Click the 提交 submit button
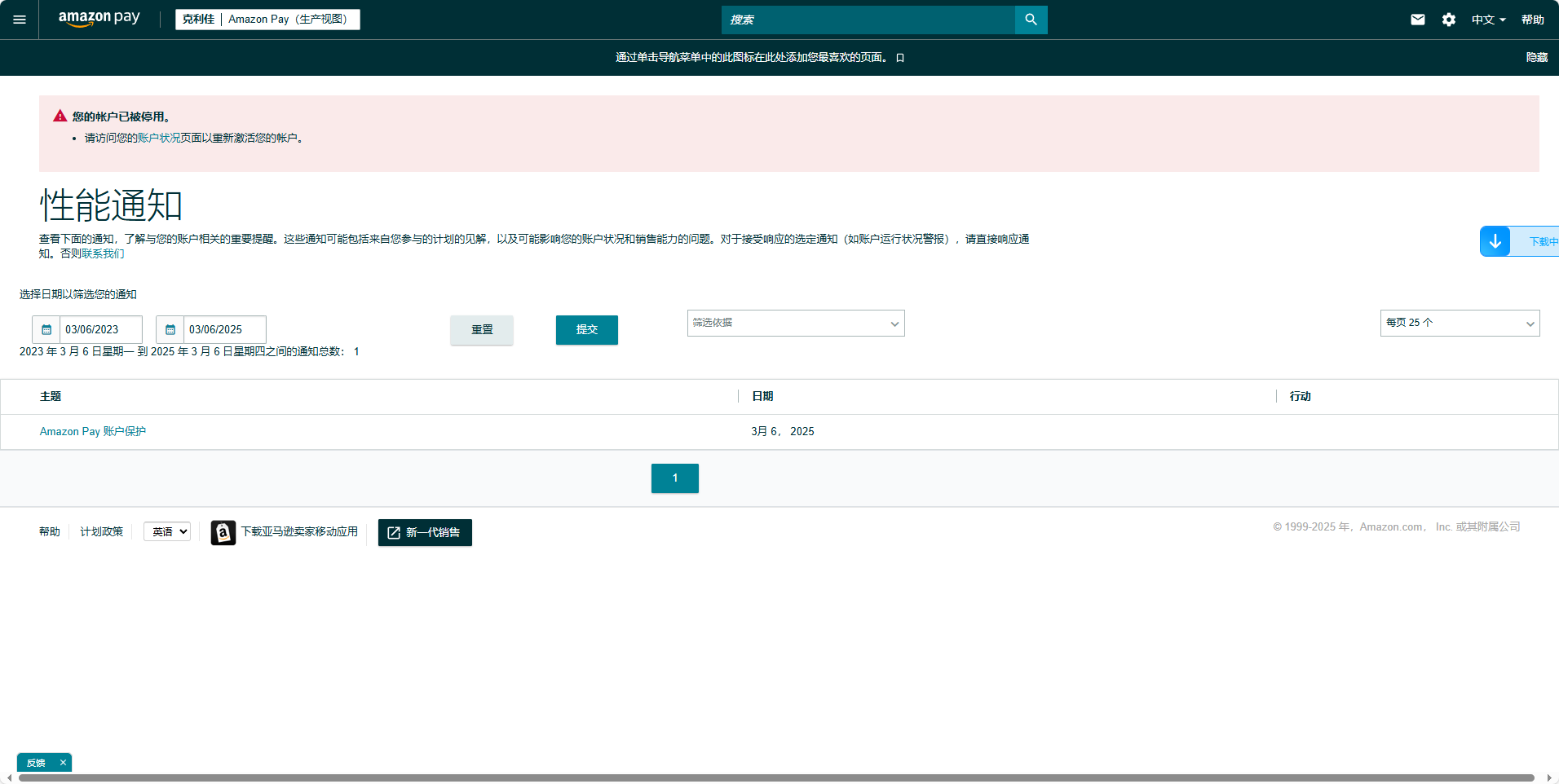The image size is (1559, 784). tap(587, 330)
